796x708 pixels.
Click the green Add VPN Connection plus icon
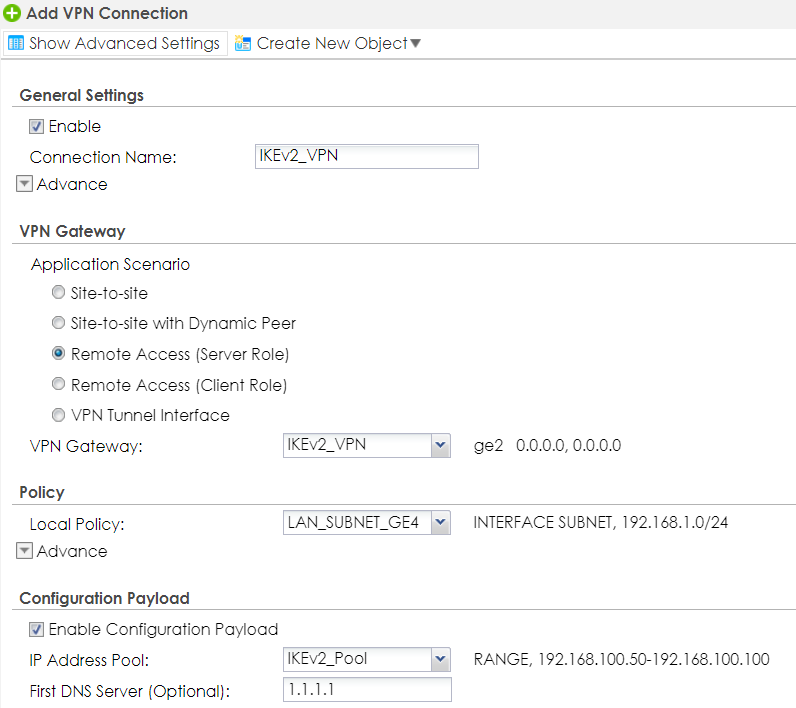click(12, 14)
